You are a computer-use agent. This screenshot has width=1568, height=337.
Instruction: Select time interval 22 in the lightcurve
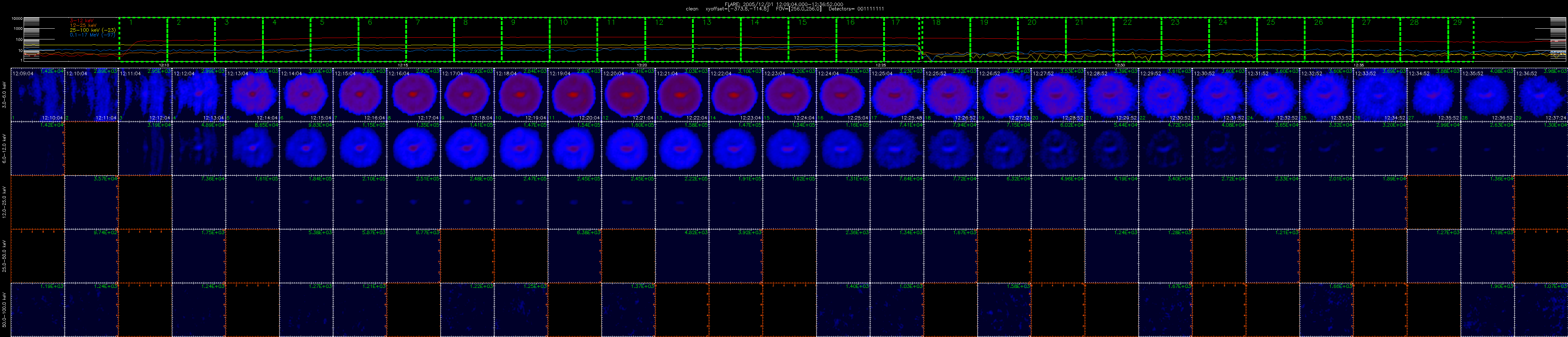click(x=1138, y=39)
